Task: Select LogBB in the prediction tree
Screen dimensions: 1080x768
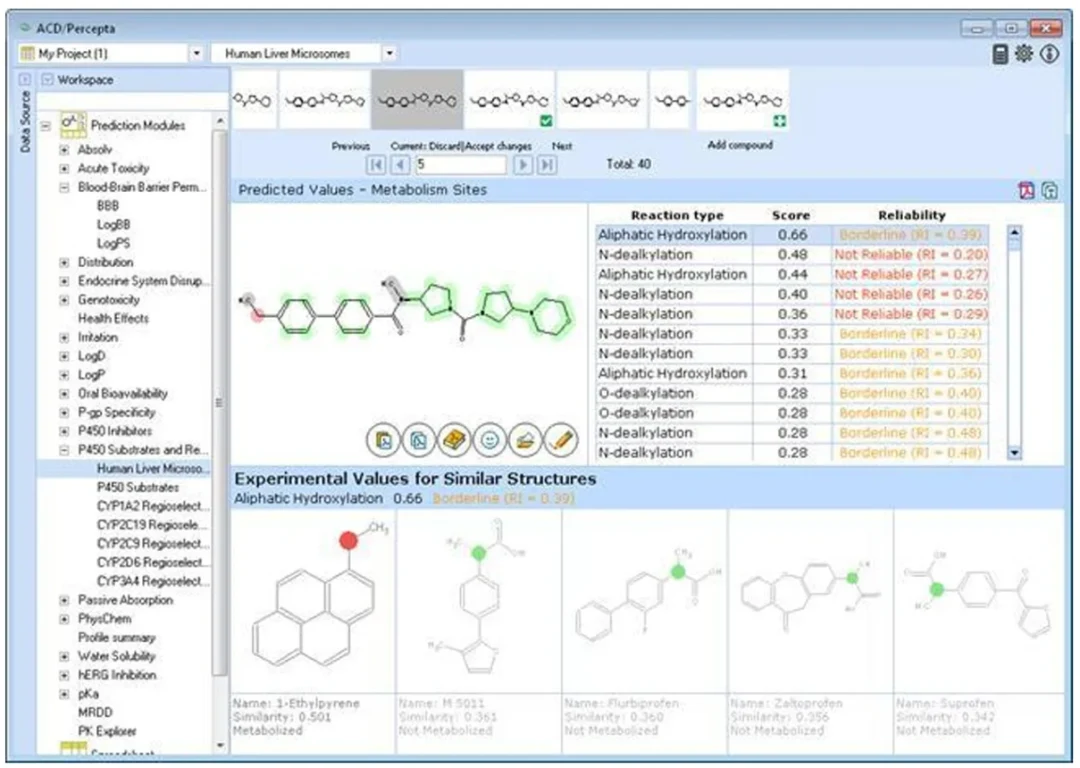Action: point(113,225)
